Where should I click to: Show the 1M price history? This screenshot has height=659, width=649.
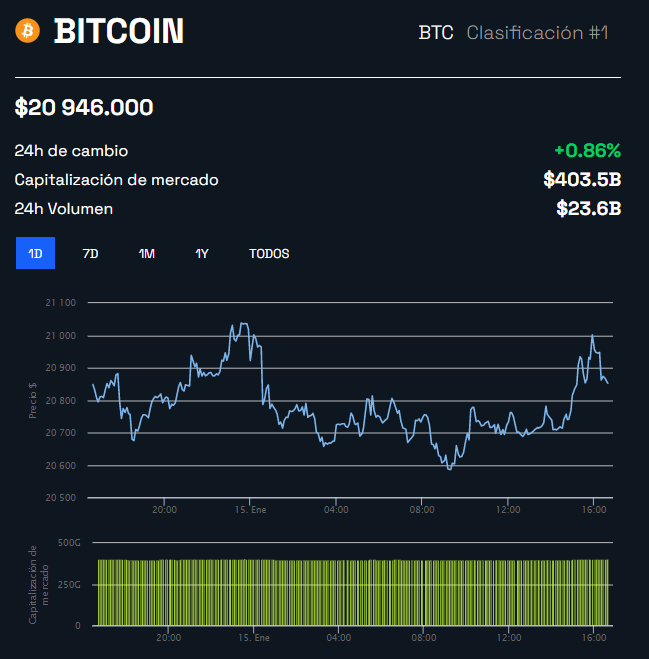point(147,254)
